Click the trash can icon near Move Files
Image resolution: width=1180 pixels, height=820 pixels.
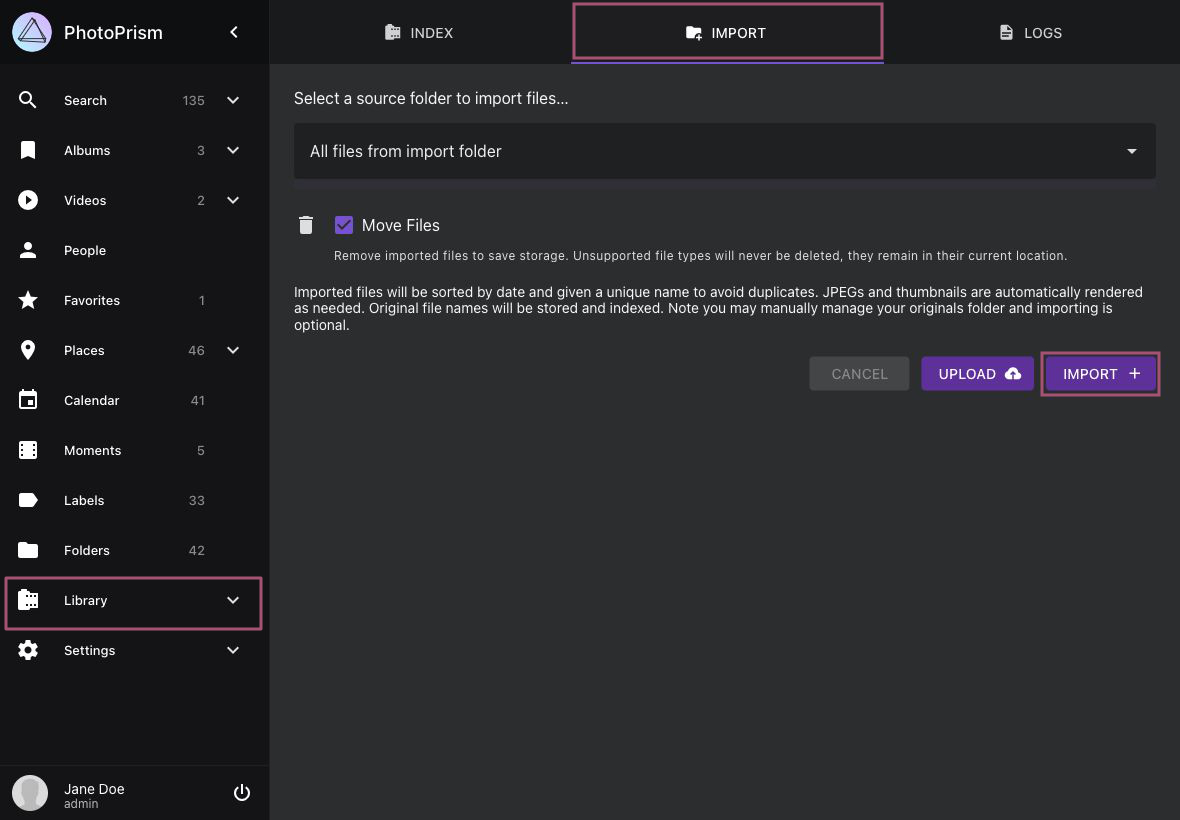coord(305,224)
